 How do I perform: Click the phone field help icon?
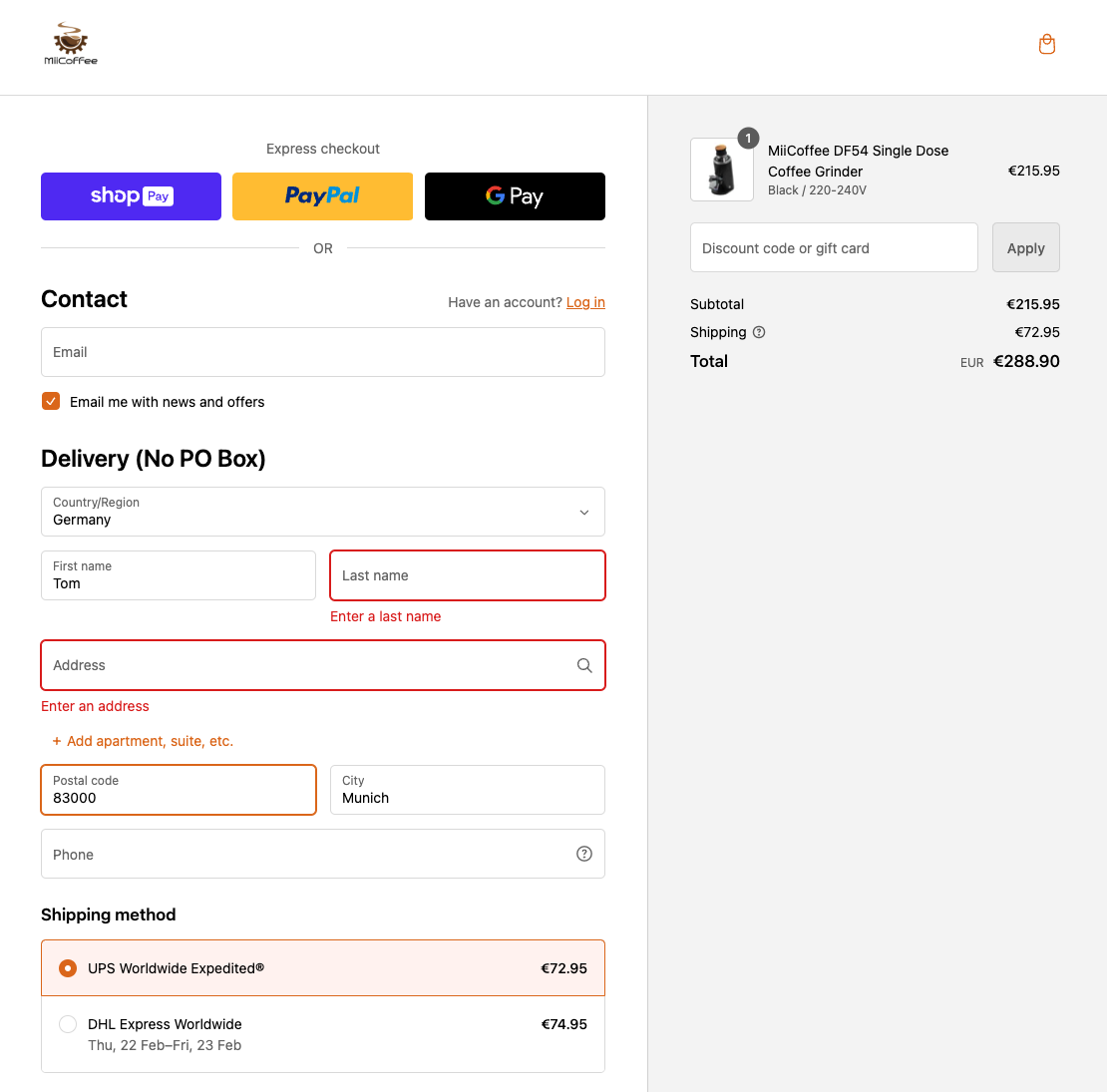[584, 854]
